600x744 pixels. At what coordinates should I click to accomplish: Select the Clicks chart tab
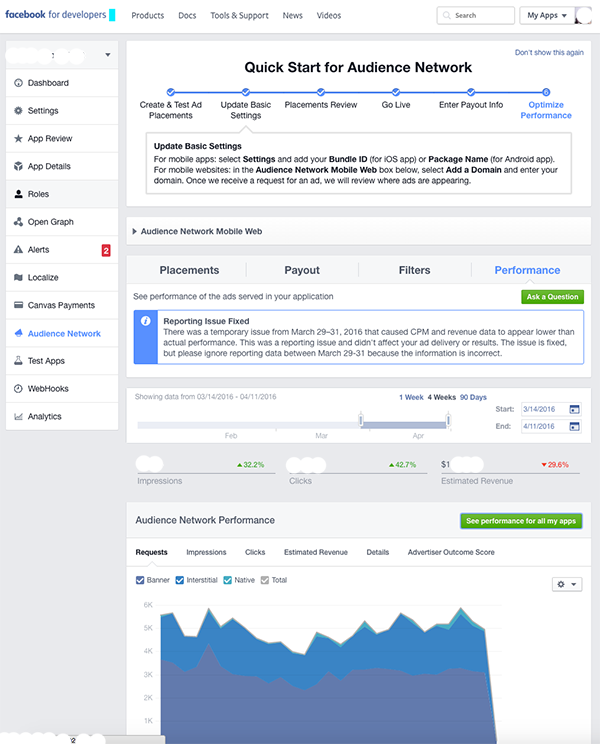tap(255, 552)
